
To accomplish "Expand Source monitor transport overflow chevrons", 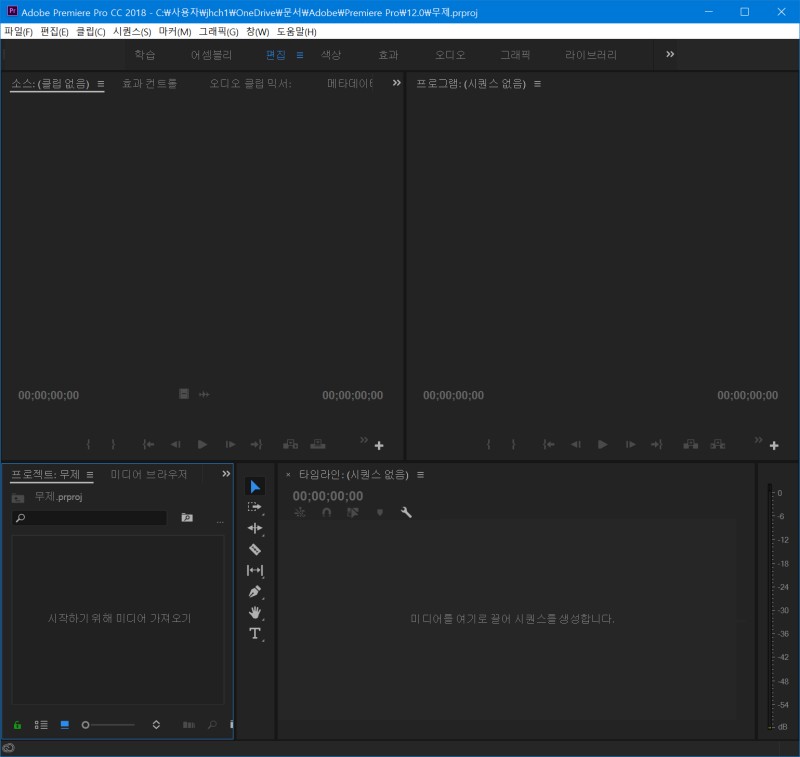I will pos(364,440).
